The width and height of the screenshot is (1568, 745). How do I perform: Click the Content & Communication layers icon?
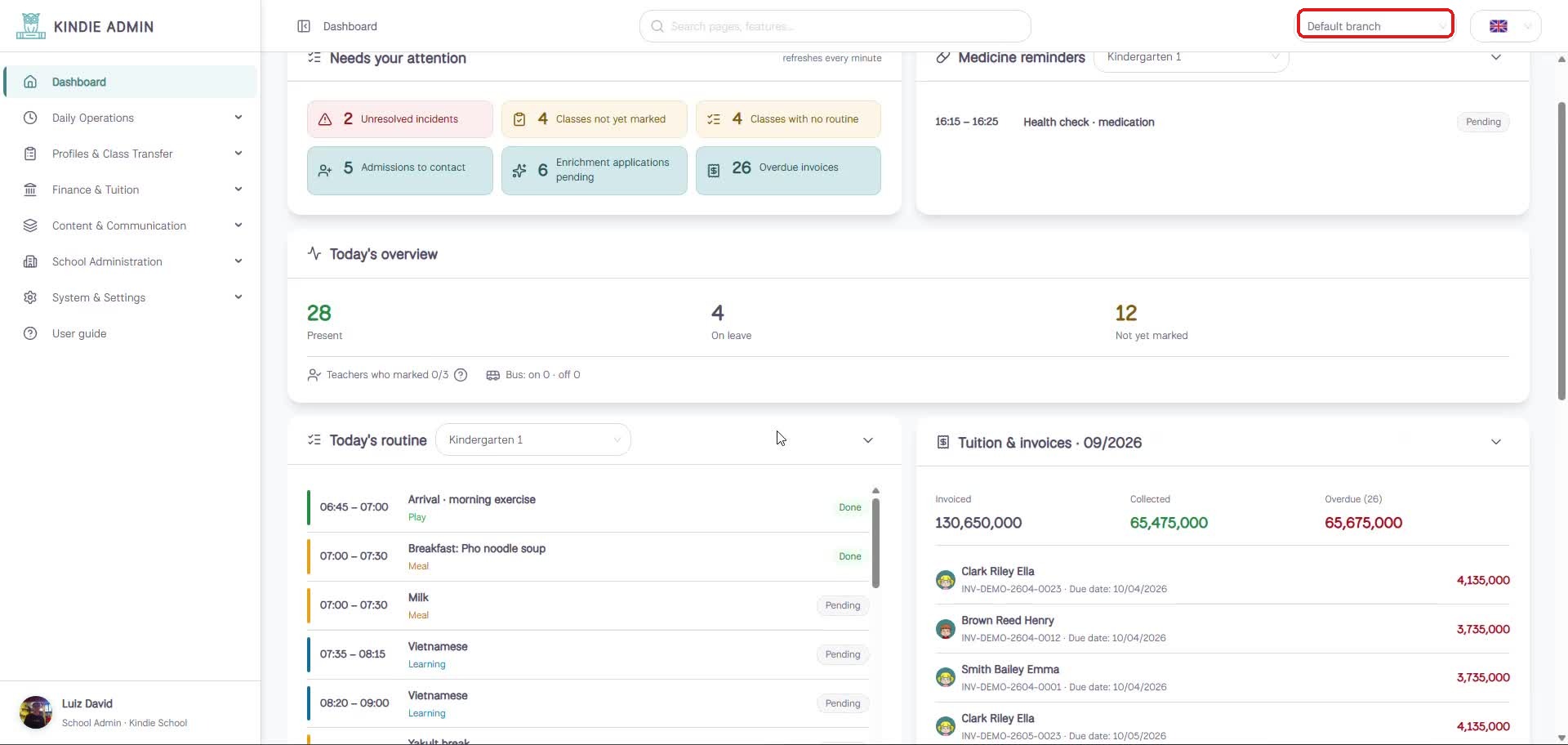point(30,225)
